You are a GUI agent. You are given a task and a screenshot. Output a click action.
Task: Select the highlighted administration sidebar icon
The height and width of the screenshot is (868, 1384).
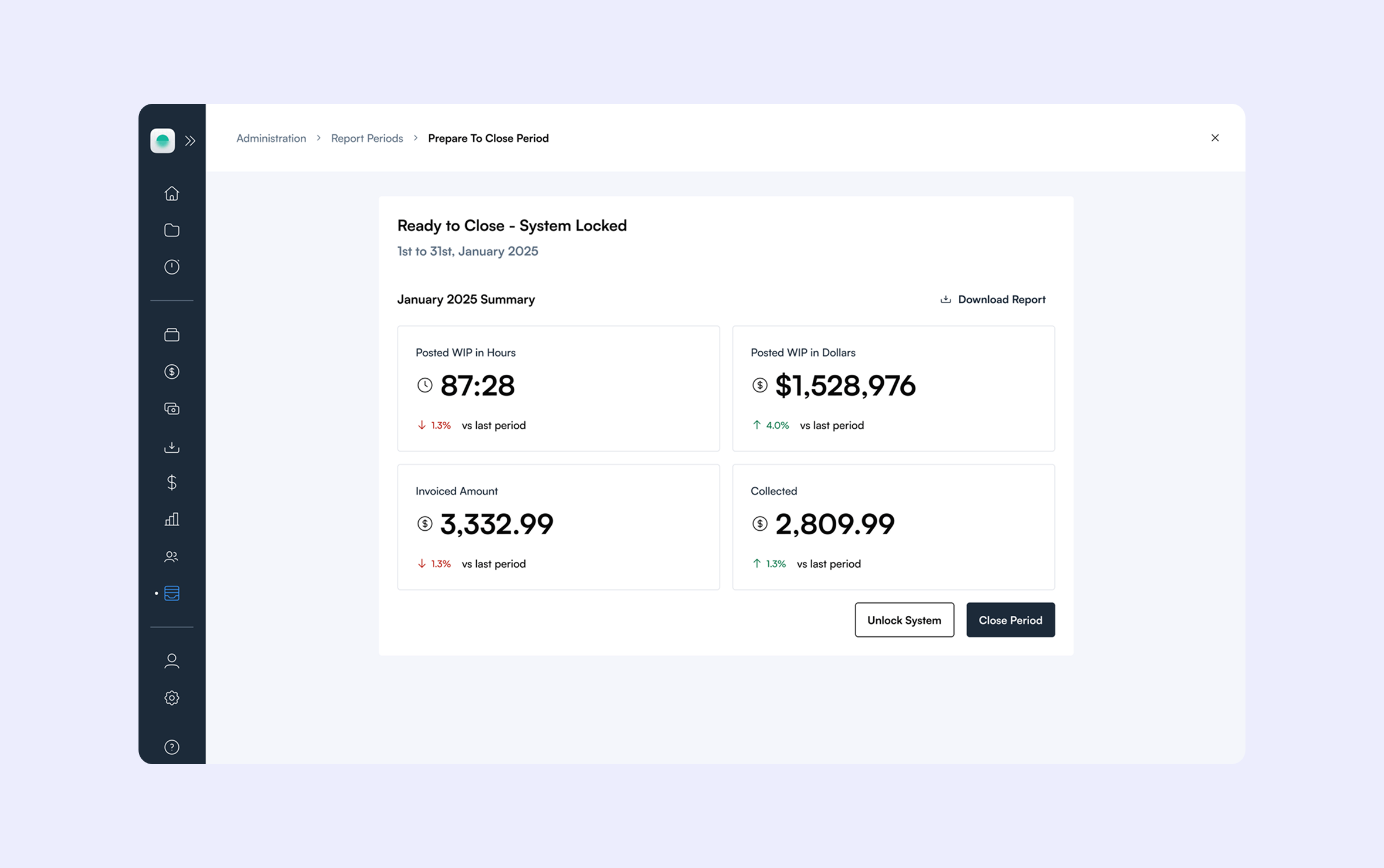point(172,593)
